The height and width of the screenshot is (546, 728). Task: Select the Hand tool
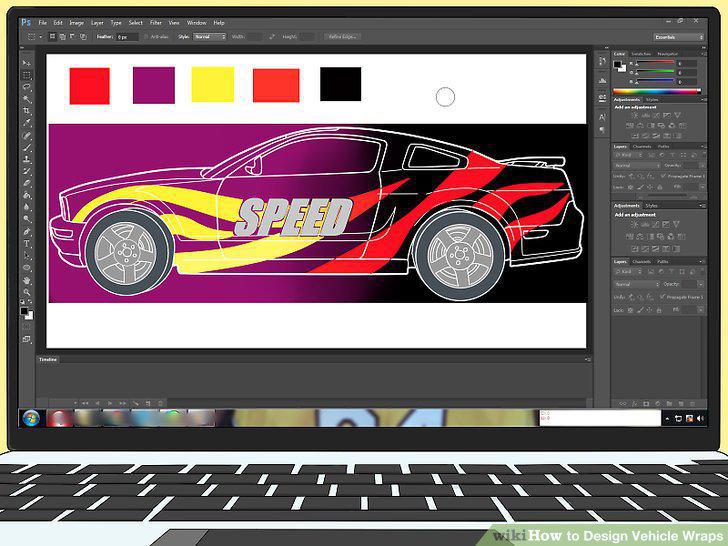pos(27,280)
